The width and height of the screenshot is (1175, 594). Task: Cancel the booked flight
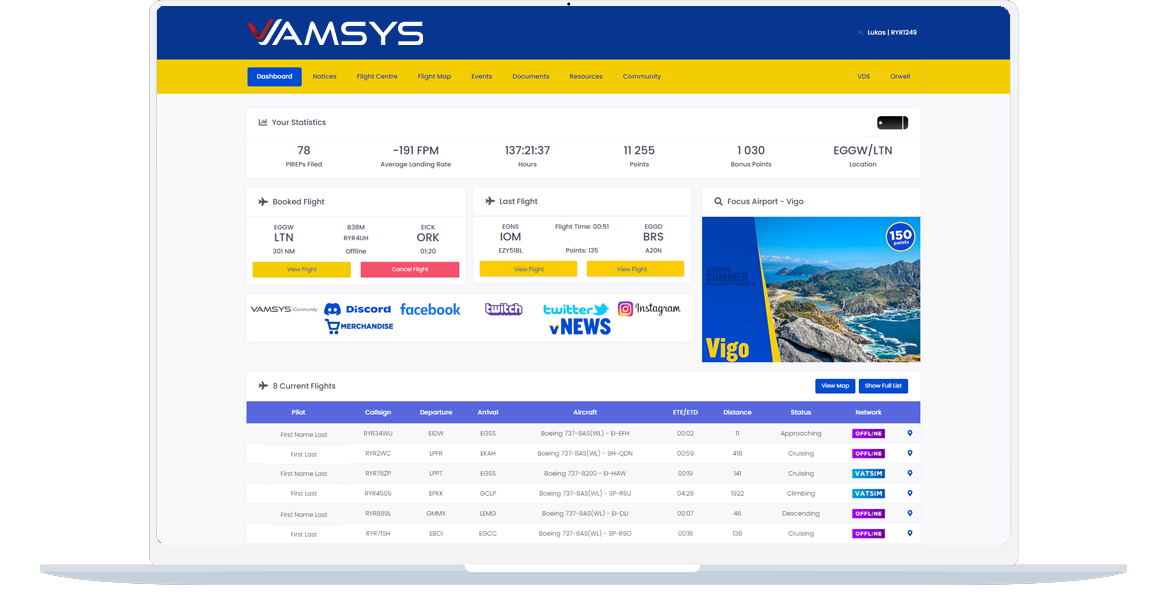[x=410, y=270]
